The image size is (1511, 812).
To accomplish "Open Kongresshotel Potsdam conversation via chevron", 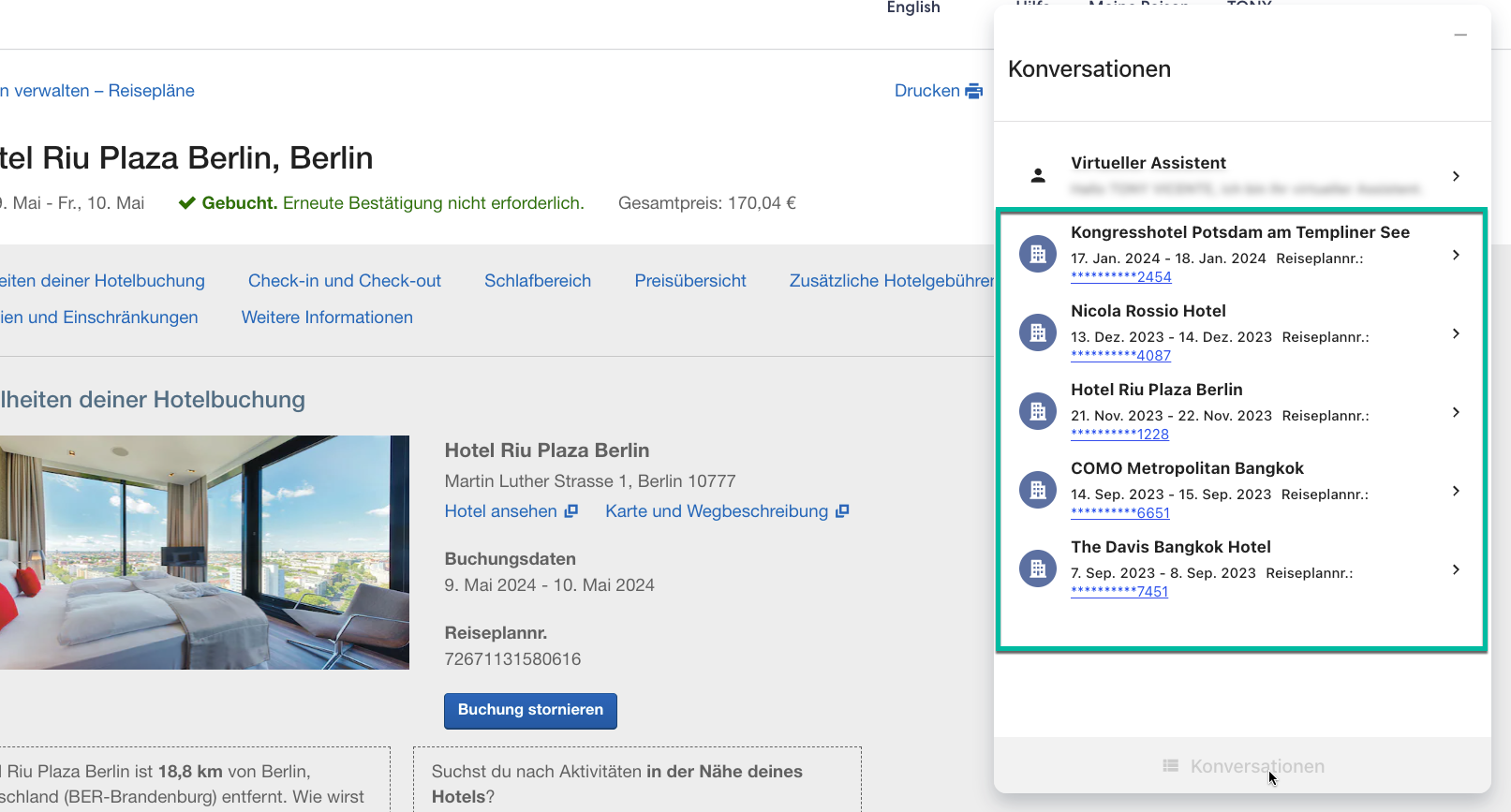I will click(x=1456, y=255).
